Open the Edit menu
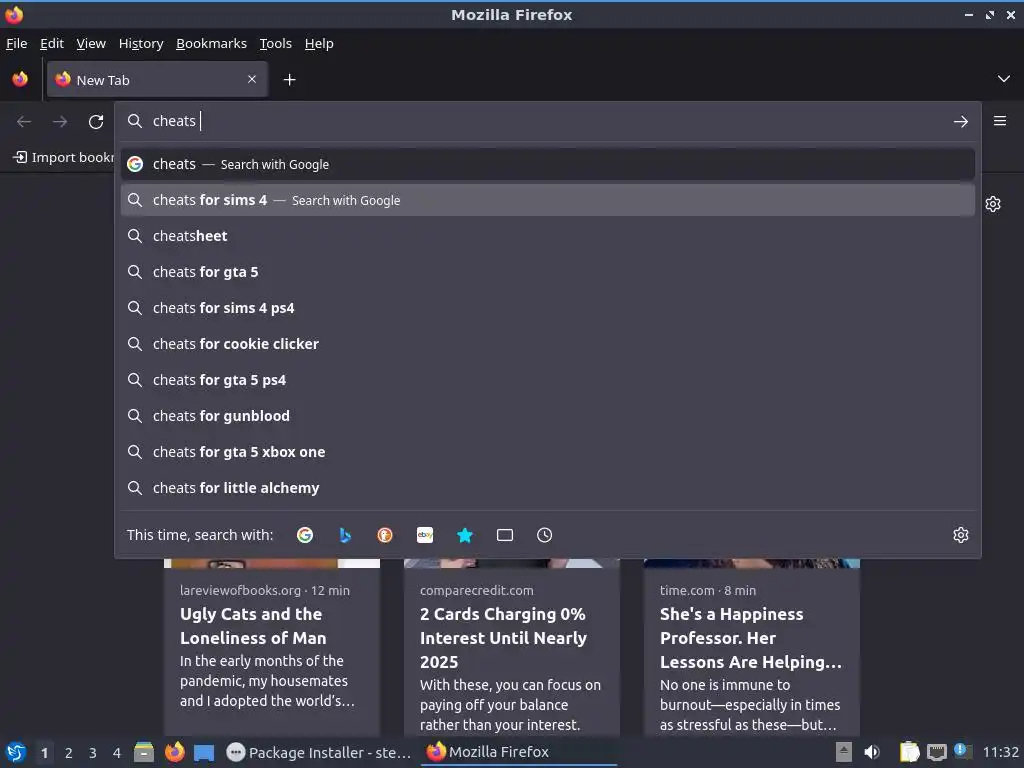Screen dimensions: 1024x768 [52, 44]
